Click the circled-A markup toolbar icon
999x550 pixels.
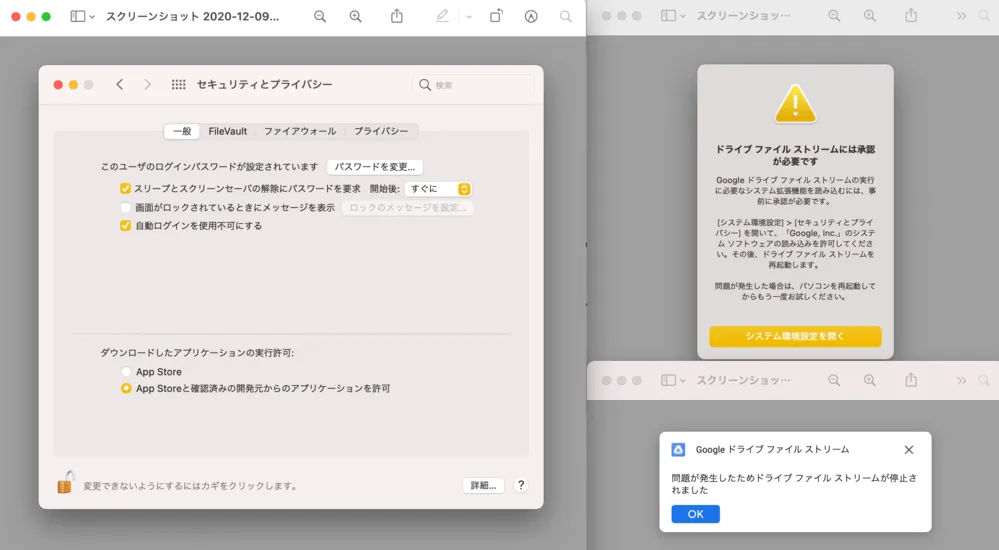(x=531, y=17)
